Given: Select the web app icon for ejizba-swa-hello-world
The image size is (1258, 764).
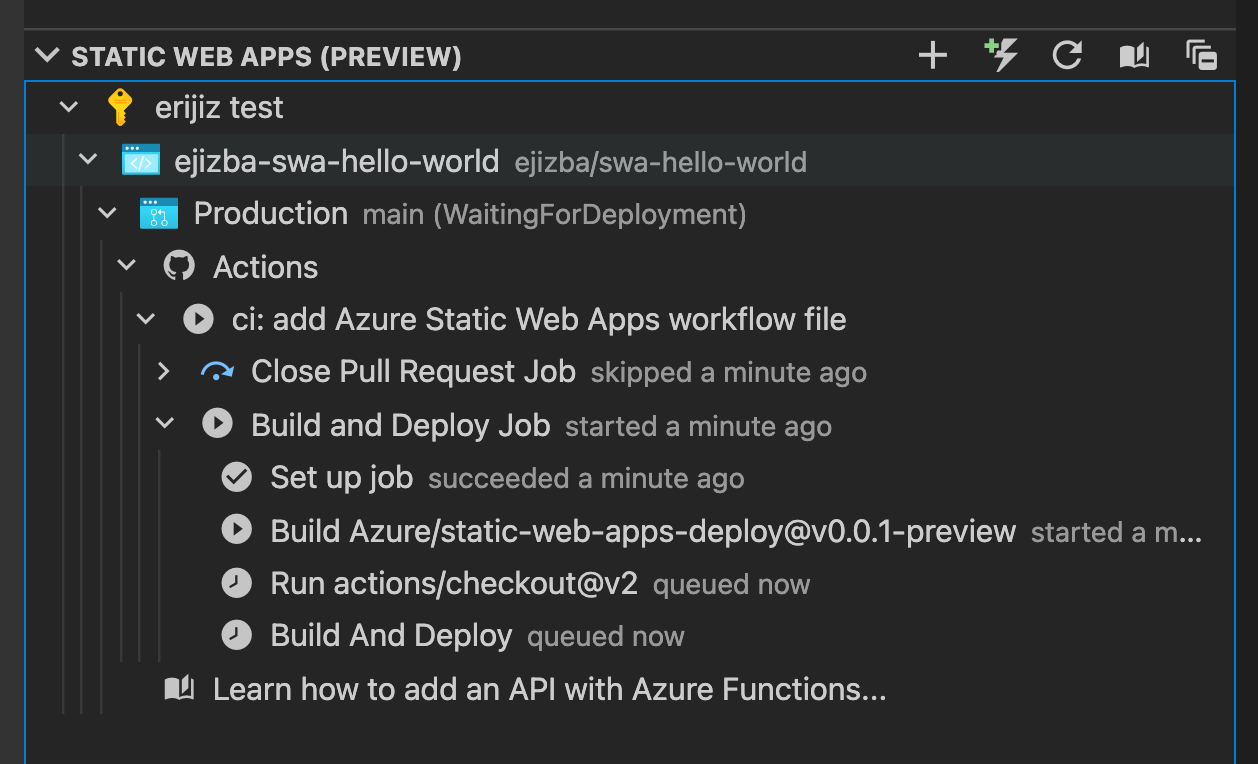Looking at the screenshot, I should [140, 160].
